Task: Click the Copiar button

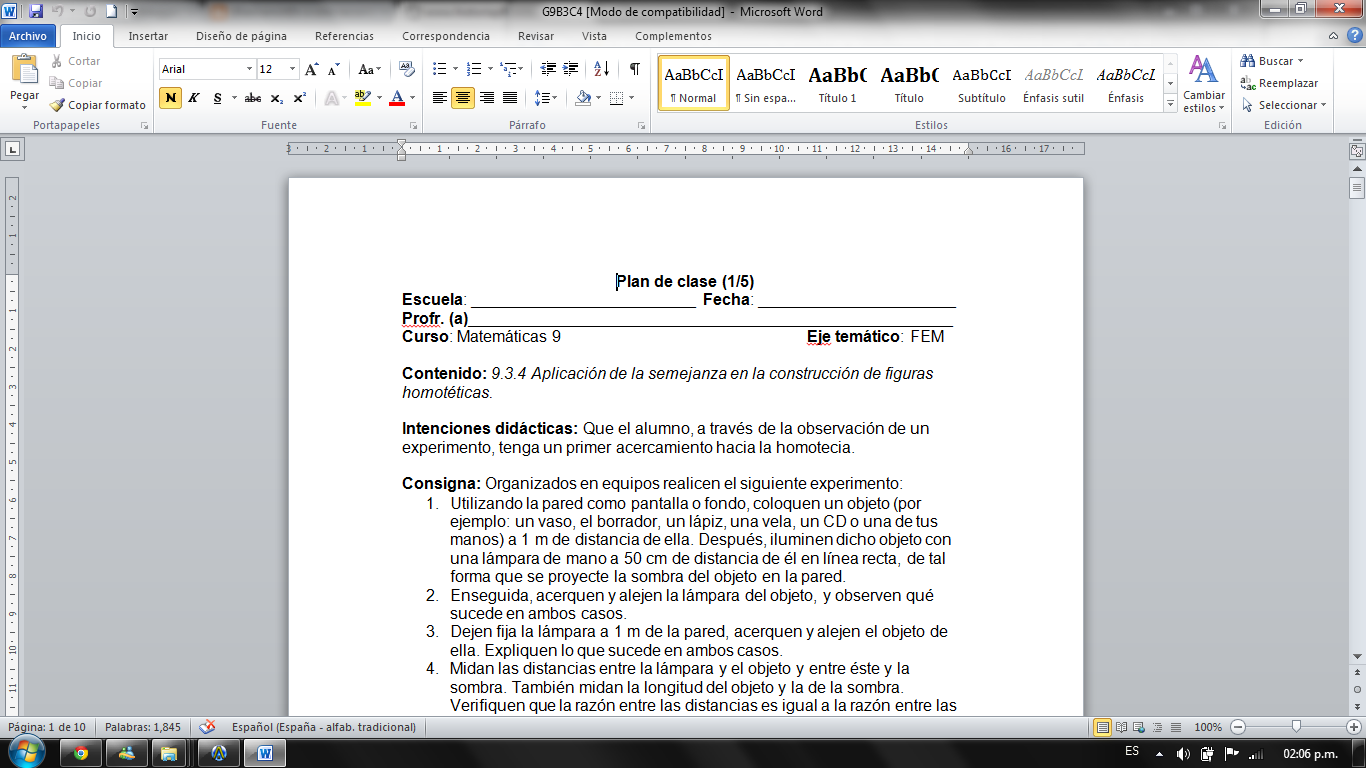Action: [76, 83]
